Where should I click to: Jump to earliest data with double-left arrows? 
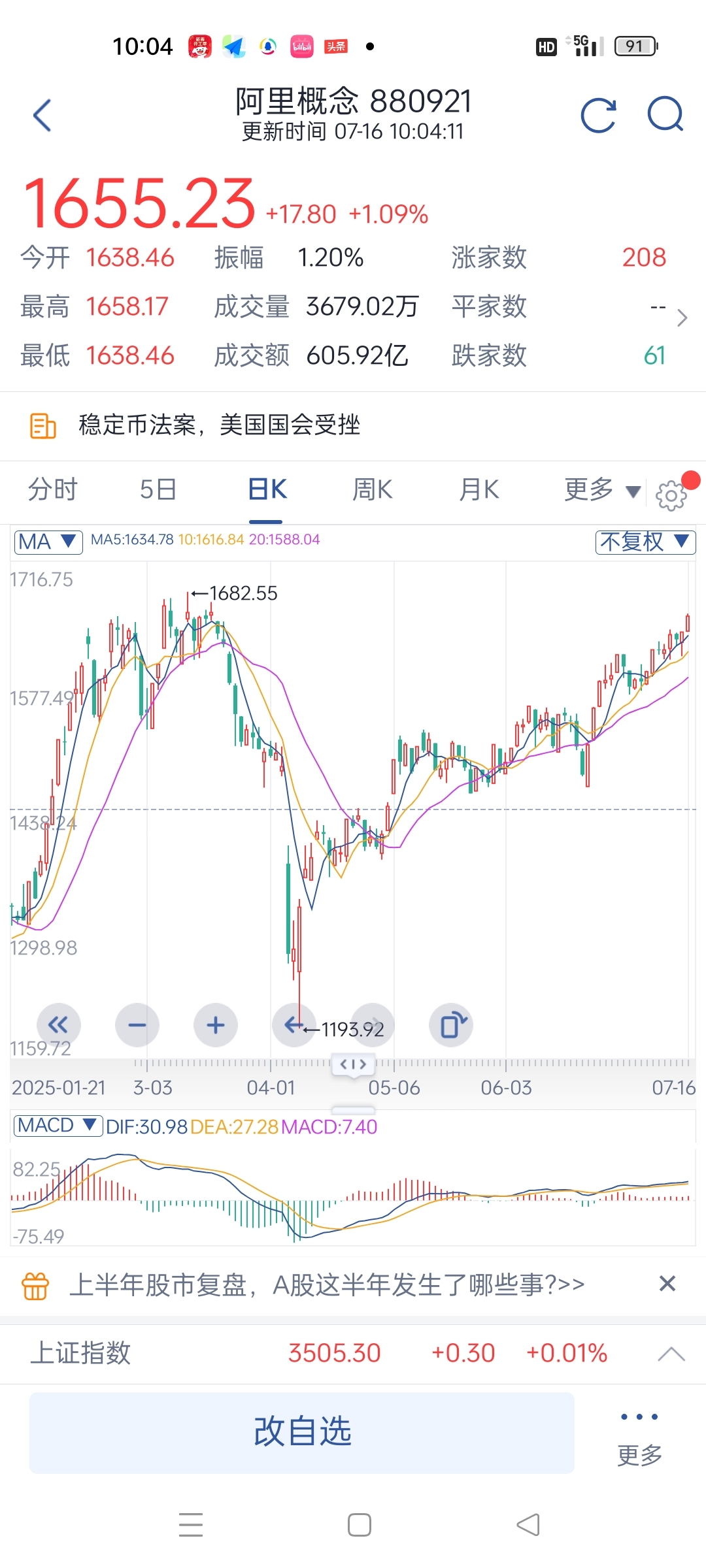(x=59, y=1025)
